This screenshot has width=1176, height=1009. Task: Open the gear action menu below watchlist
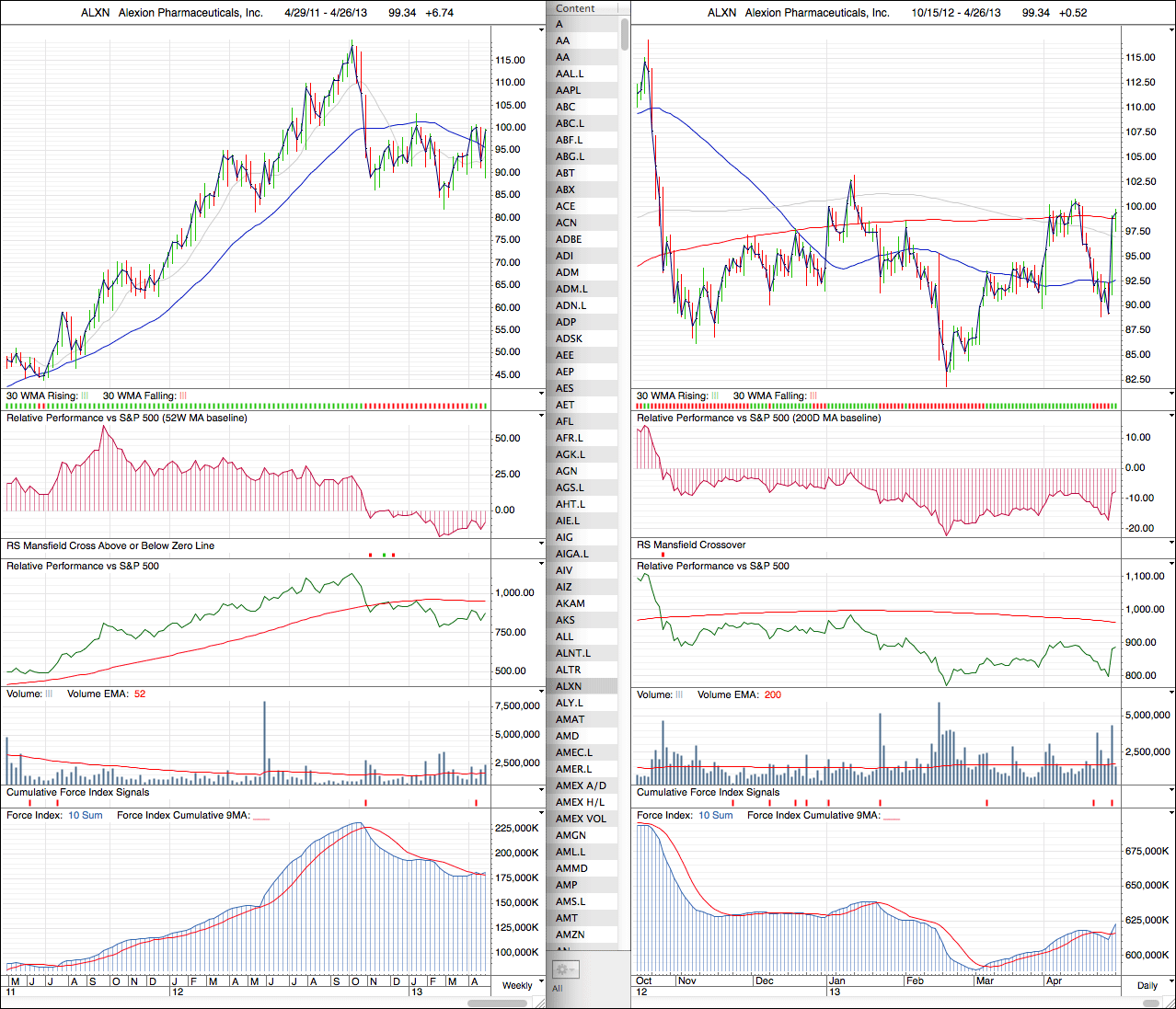coord(564,969)
